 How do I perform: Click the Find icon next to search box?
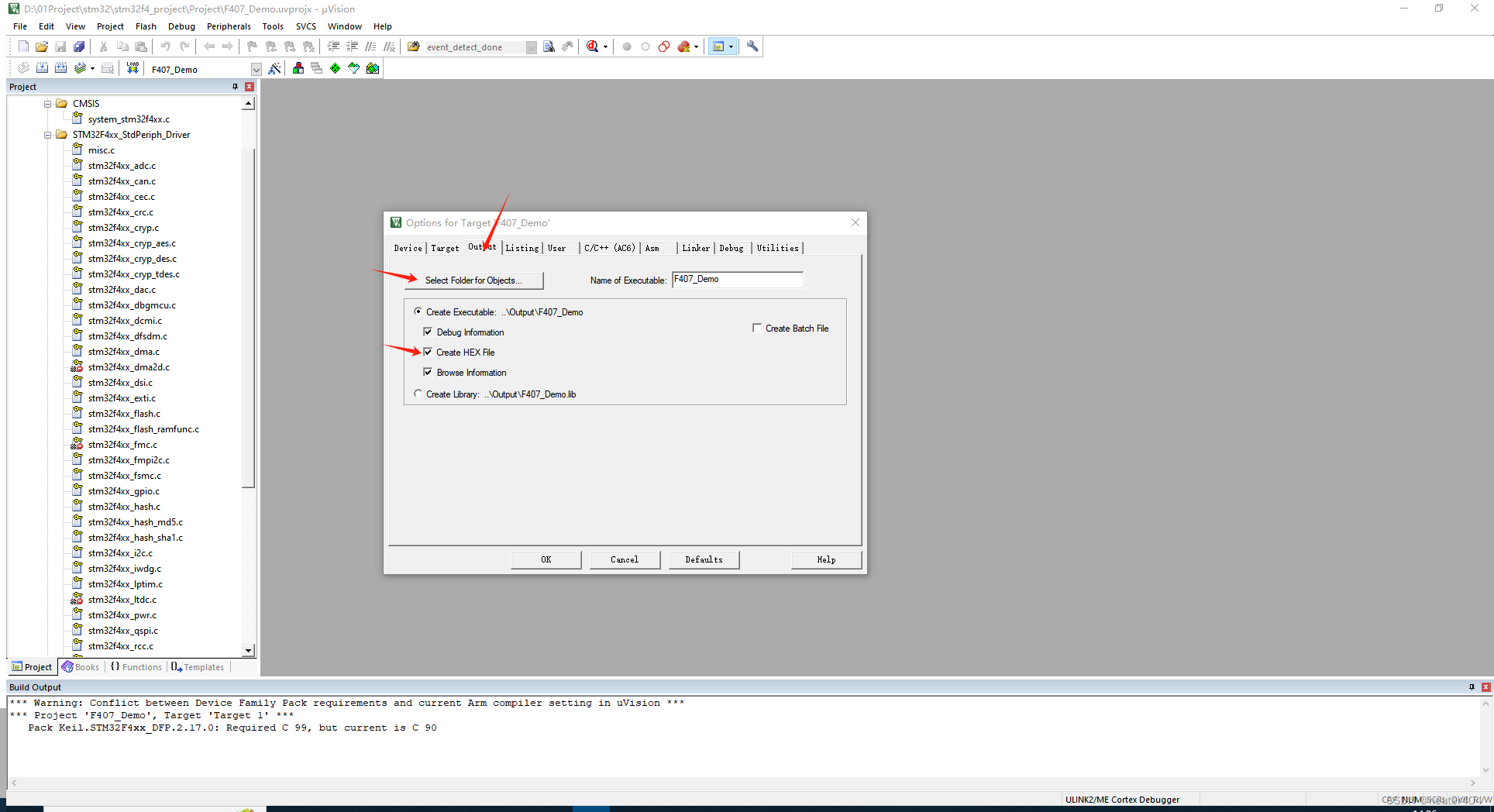[x=549, y=46]
